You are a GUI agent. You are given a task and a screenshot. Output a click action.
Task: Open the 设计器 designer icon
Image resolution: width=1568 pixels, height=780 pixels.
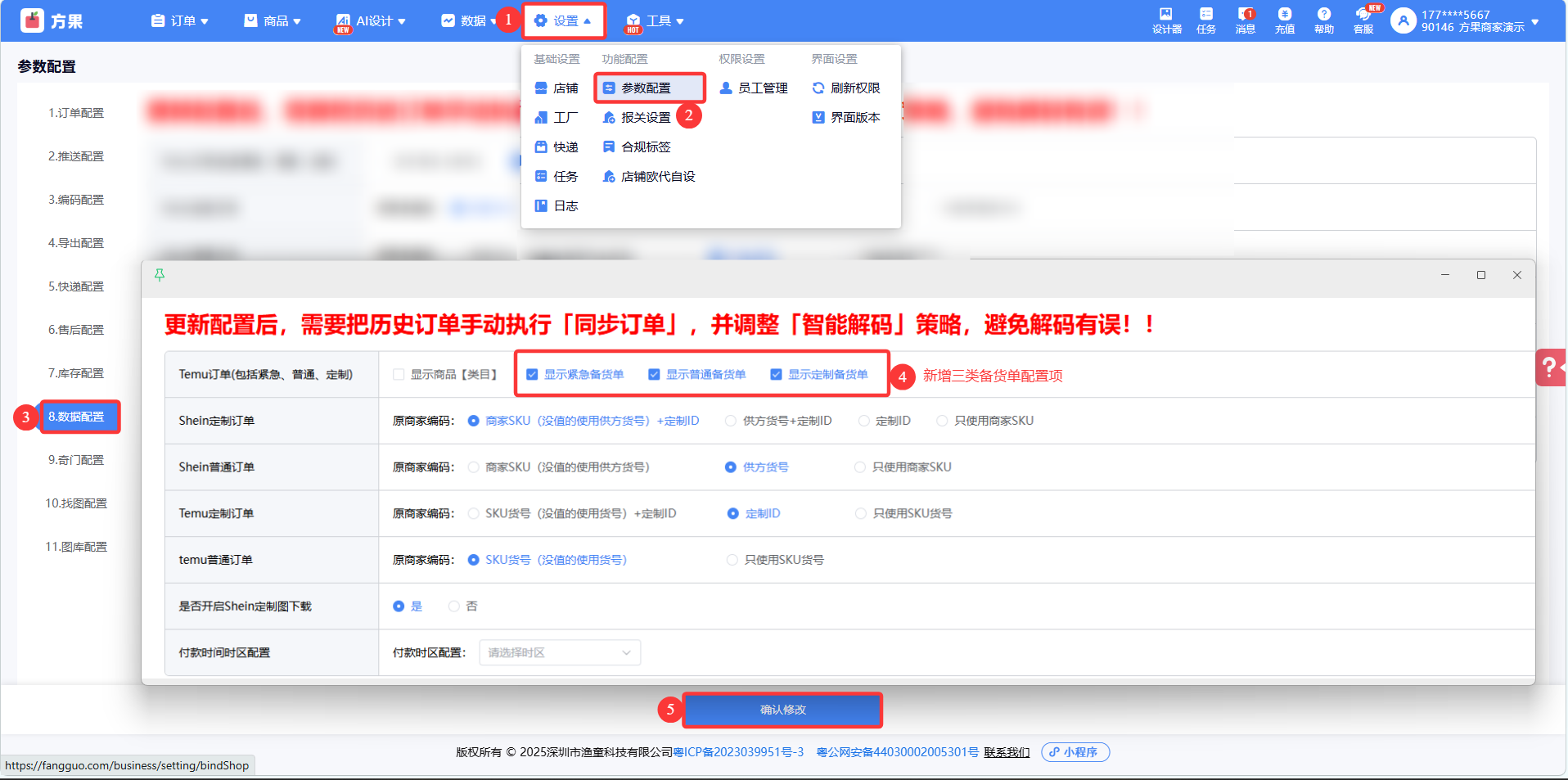1166,20
